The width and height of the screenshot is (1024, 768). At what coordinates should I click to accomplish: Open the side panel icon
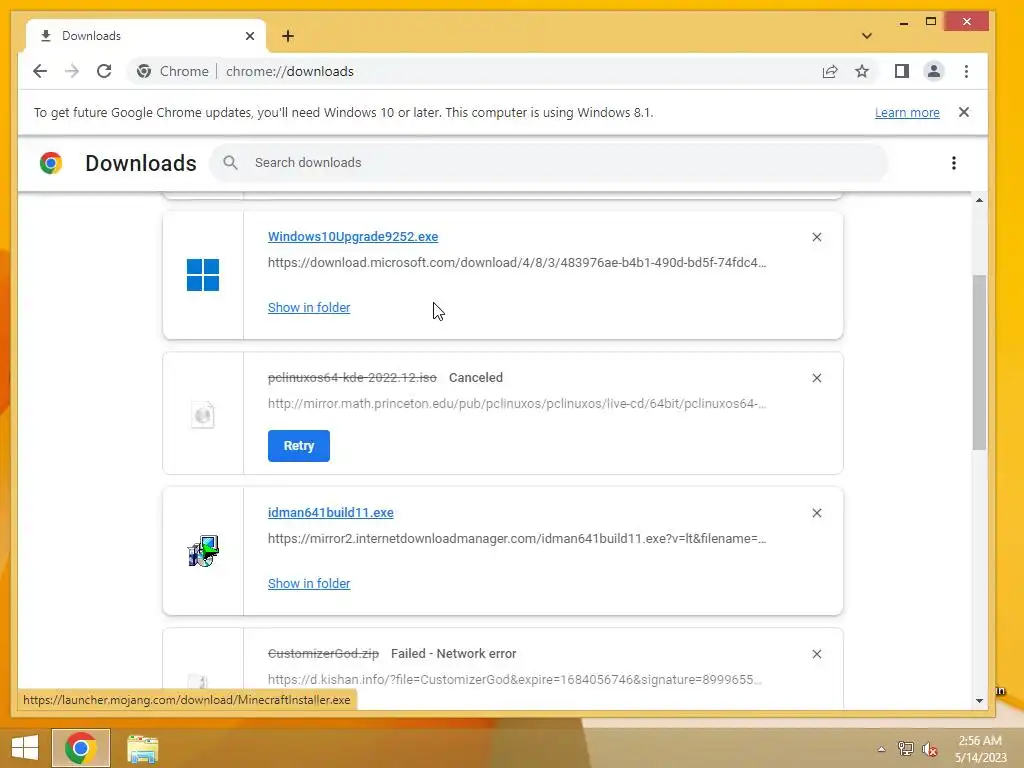coord(902,71)
